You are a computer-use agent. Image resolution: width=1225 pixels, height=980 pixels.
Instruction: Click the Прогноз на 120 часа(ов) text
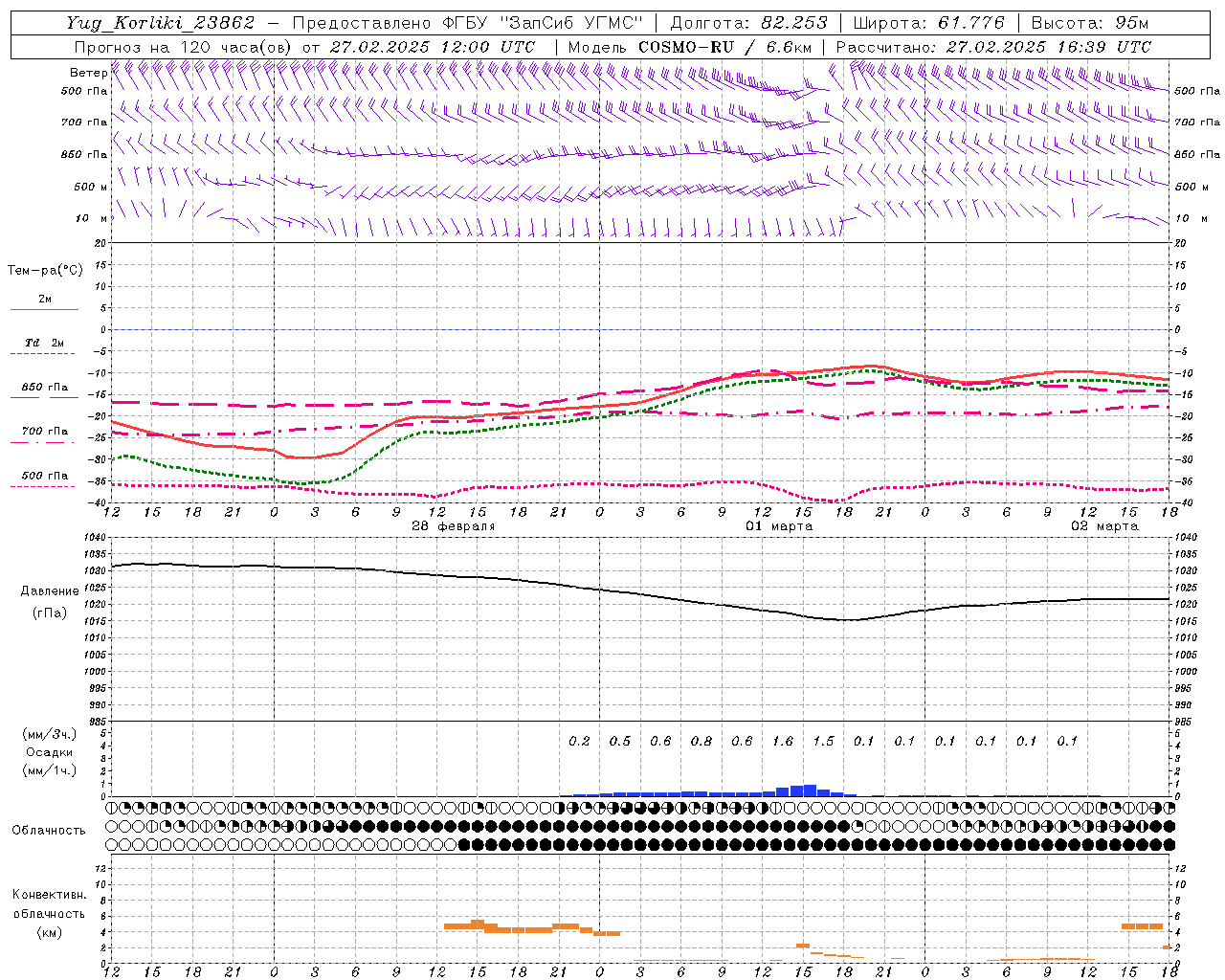184,47
